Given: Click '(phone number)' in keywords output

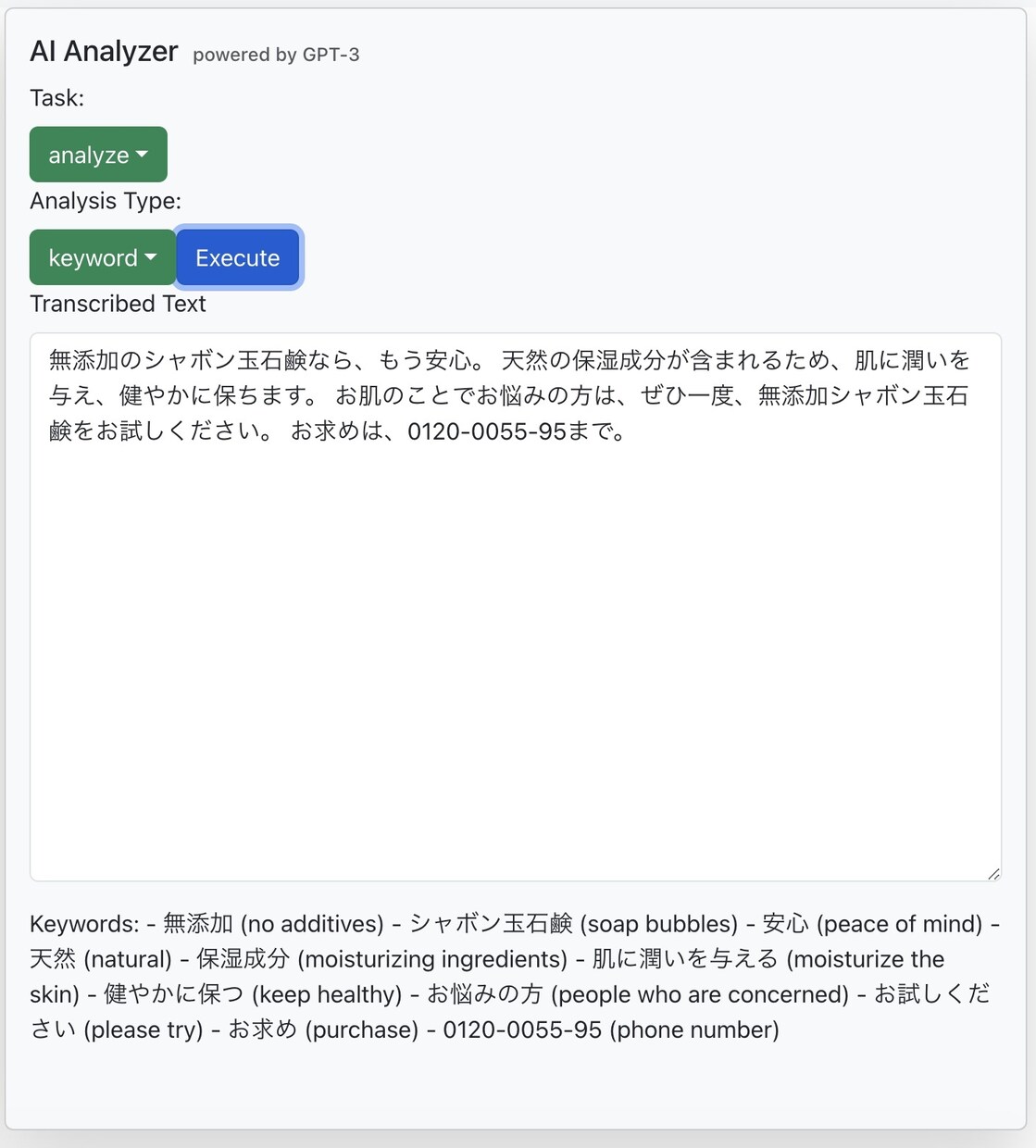Looking at the screenshot, I should (694, 1029).
